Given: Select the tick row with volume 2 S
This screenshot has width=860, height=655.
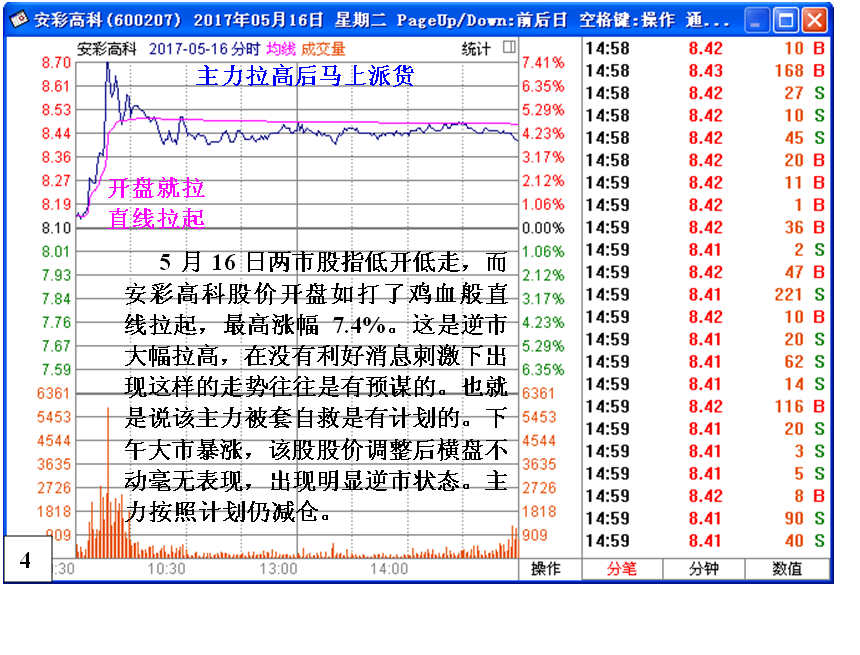Looking at the screenshot, I should pyautogui.click(x=705, y=250).
